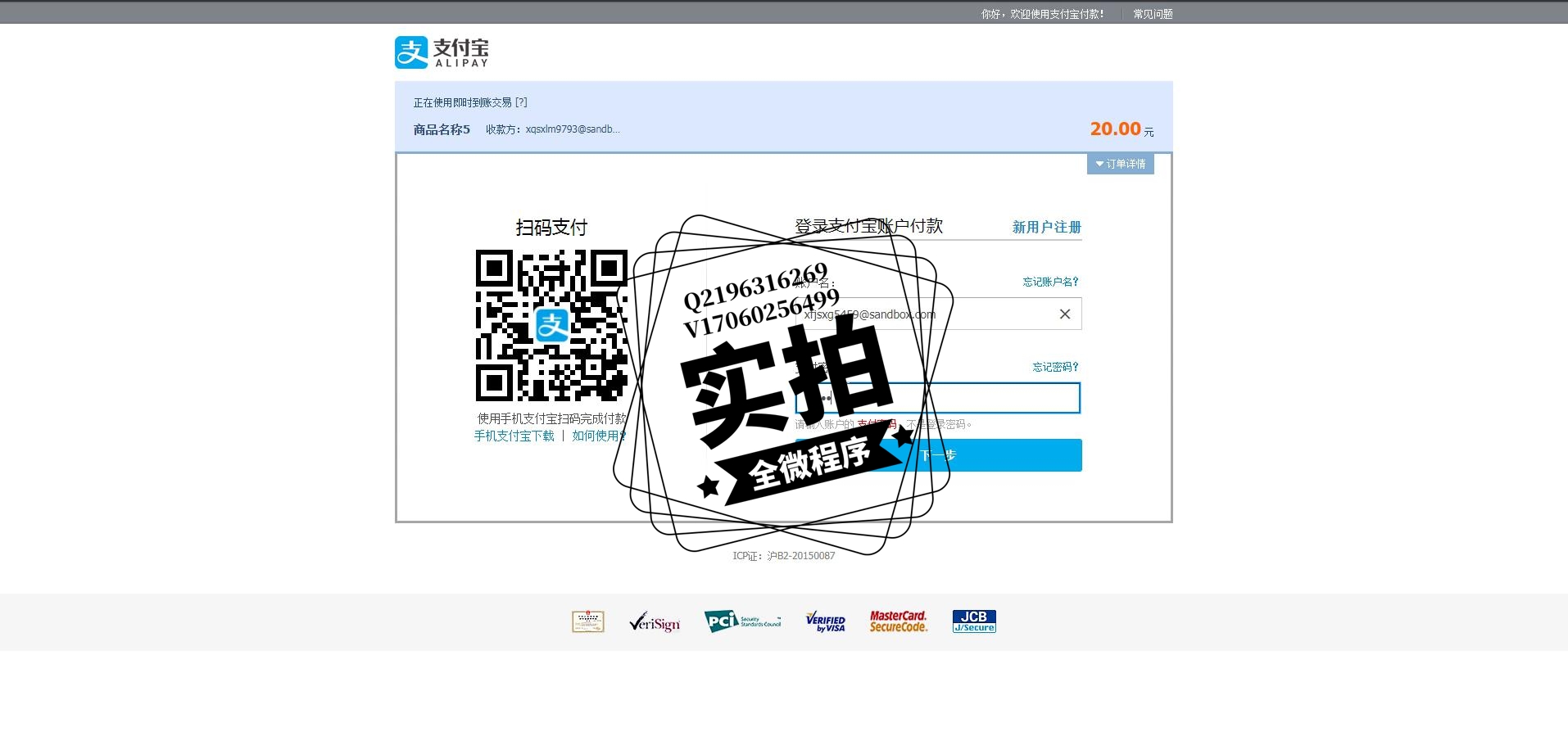Click the welcome text 你好，欢迎使用支付宝付款
The width and height of the screenshot is (1568, 732).
[1043, 14]
